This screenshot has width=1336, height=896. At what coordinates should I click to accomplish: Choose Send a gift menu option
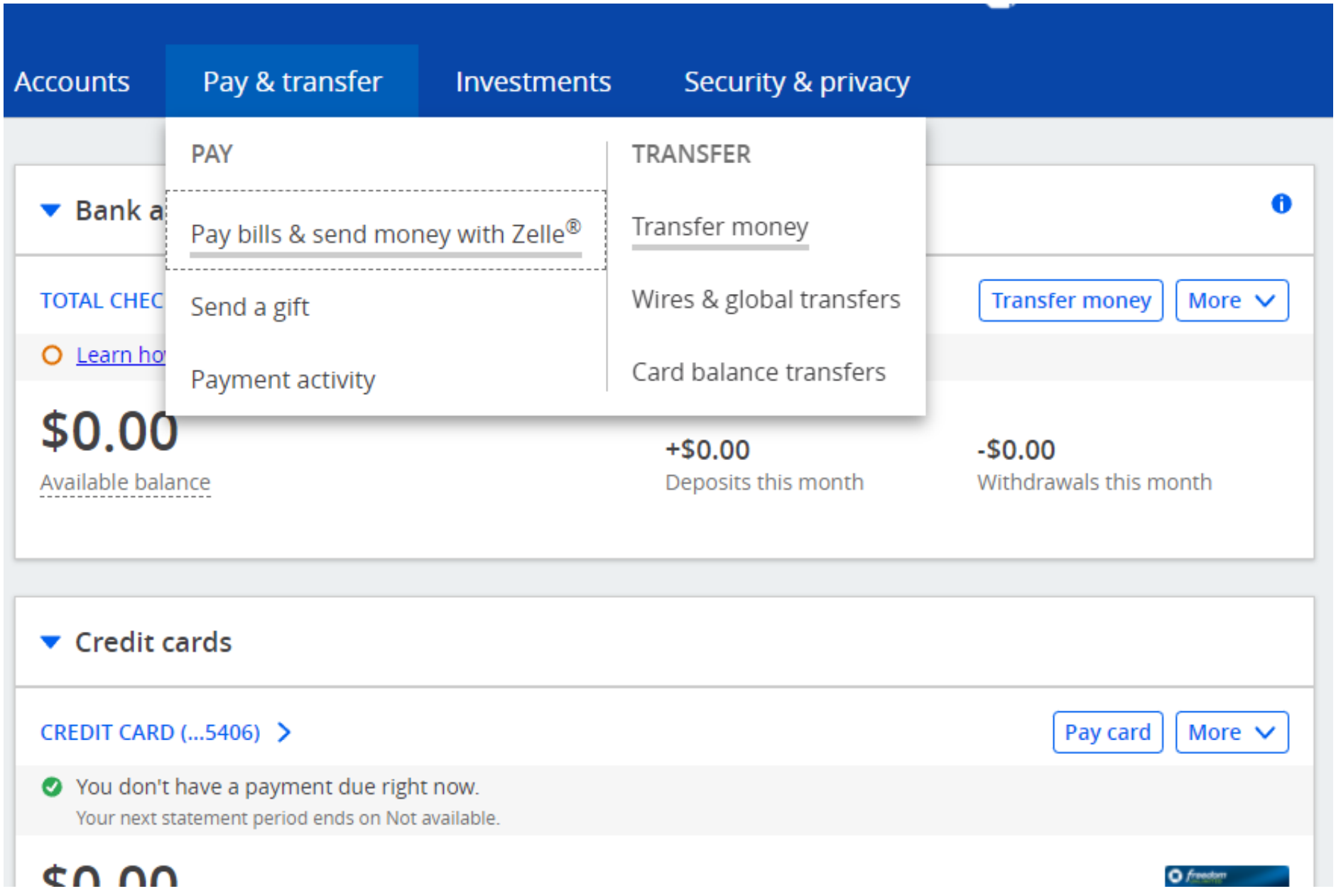coord(250,307)
